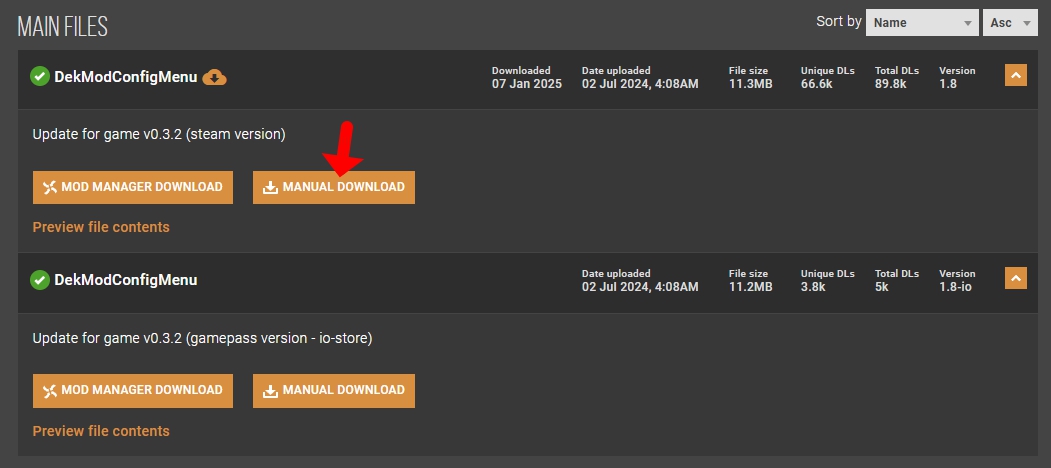Collapse the 1.8-io file entry
The image size is (1051, 468).
(1015, 280)
